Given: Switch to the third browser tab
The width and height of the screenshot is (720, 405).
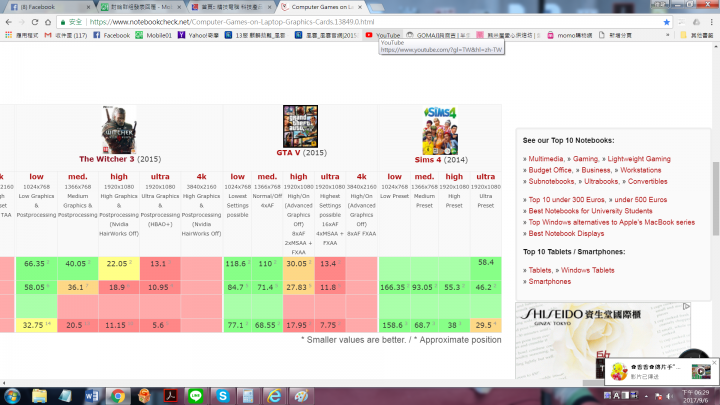Looking at the screenshot, I should click(232, 7).
